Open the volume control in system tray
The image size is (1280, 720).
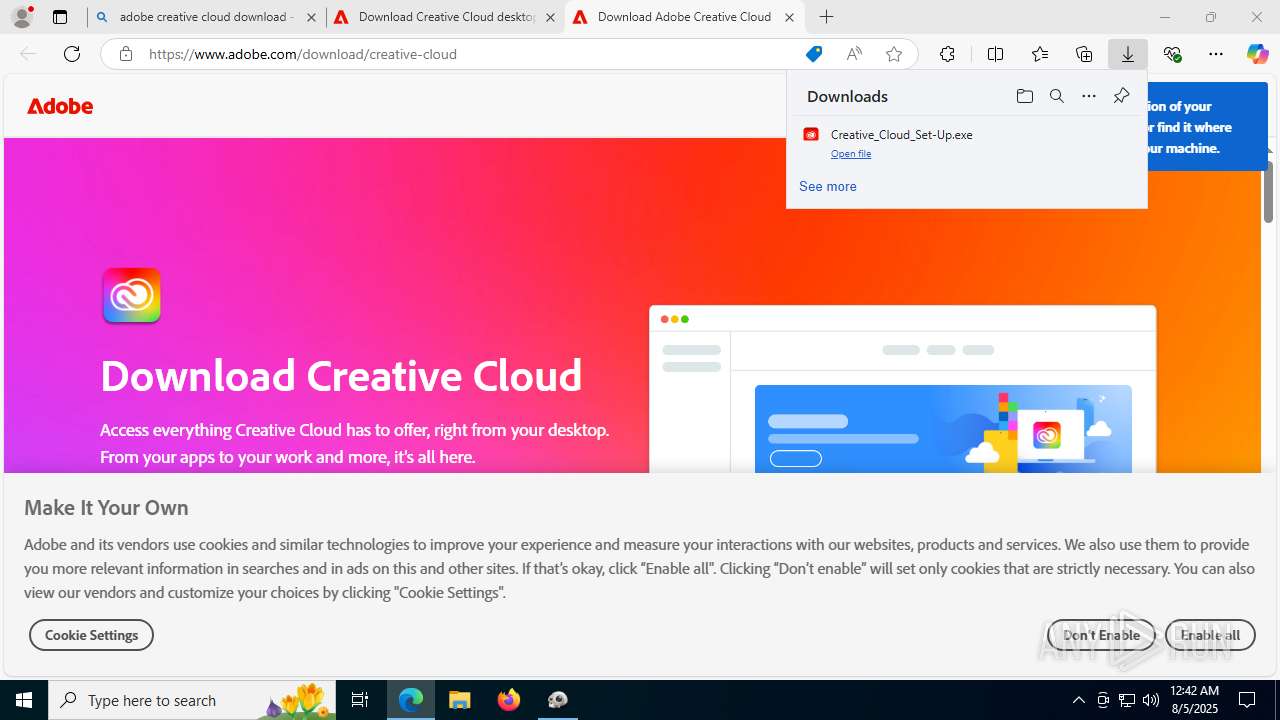pos(1151,700)
